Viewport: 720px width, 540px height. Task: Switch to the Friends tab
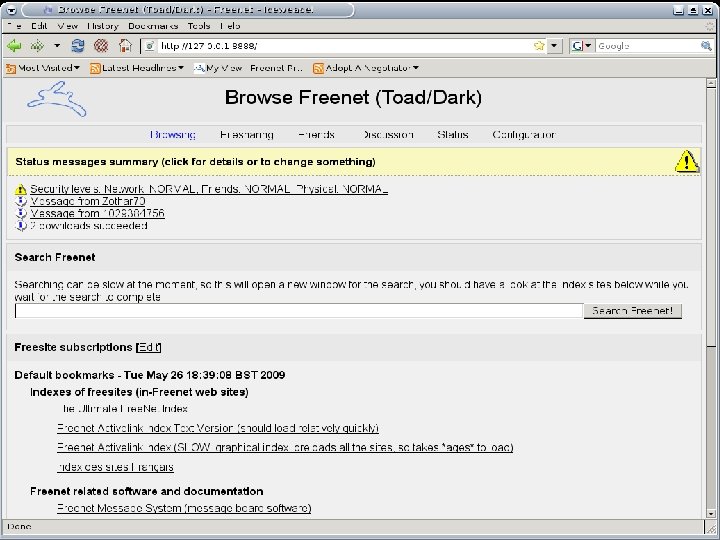[x=316, y=135]
